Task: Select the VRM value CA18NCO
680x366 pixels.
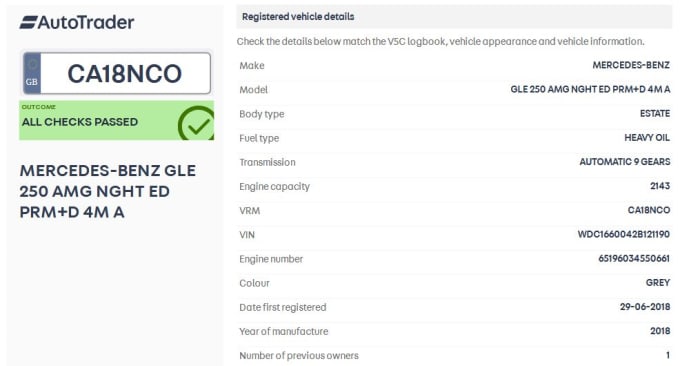Action: [649, 210]
